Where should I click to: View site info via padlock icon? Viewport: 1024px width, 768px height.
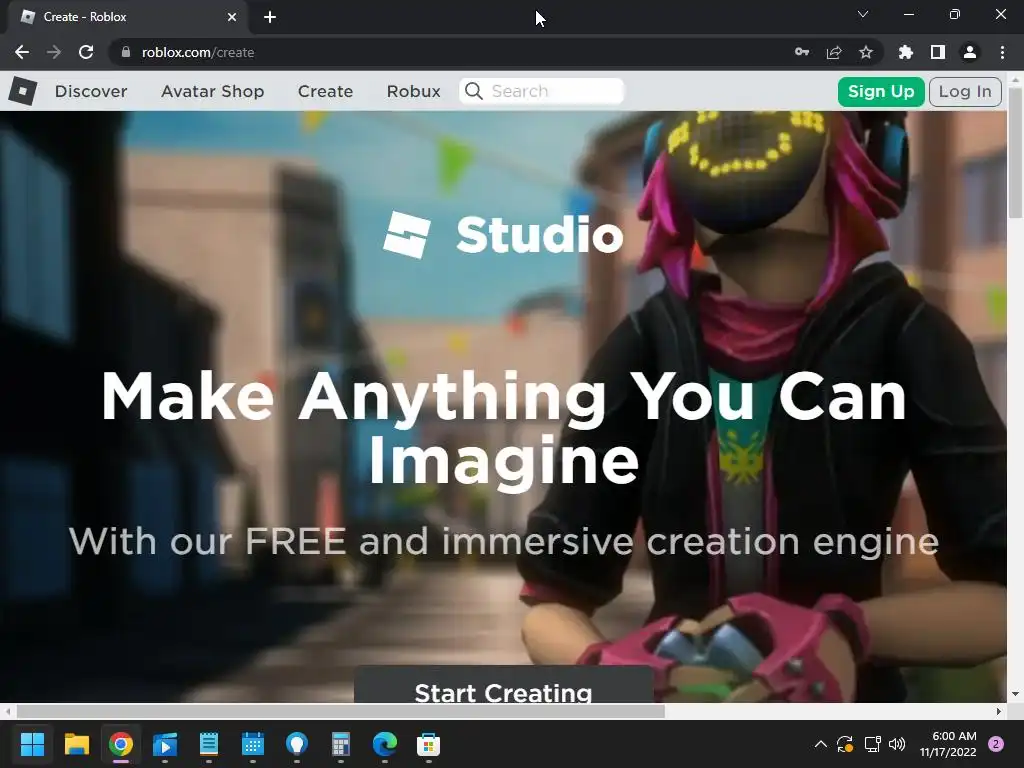coord(125,52)
